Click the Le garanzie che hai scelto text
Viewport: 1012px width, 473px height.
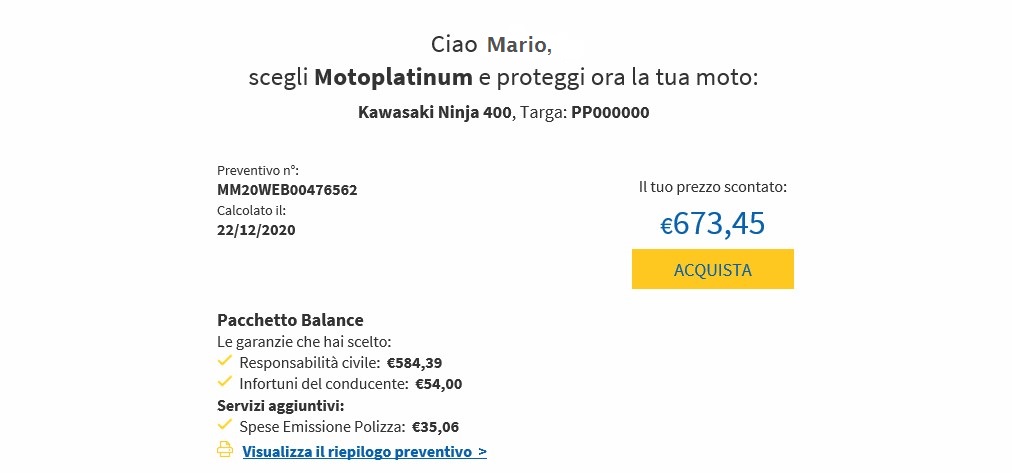coord(305,341)
